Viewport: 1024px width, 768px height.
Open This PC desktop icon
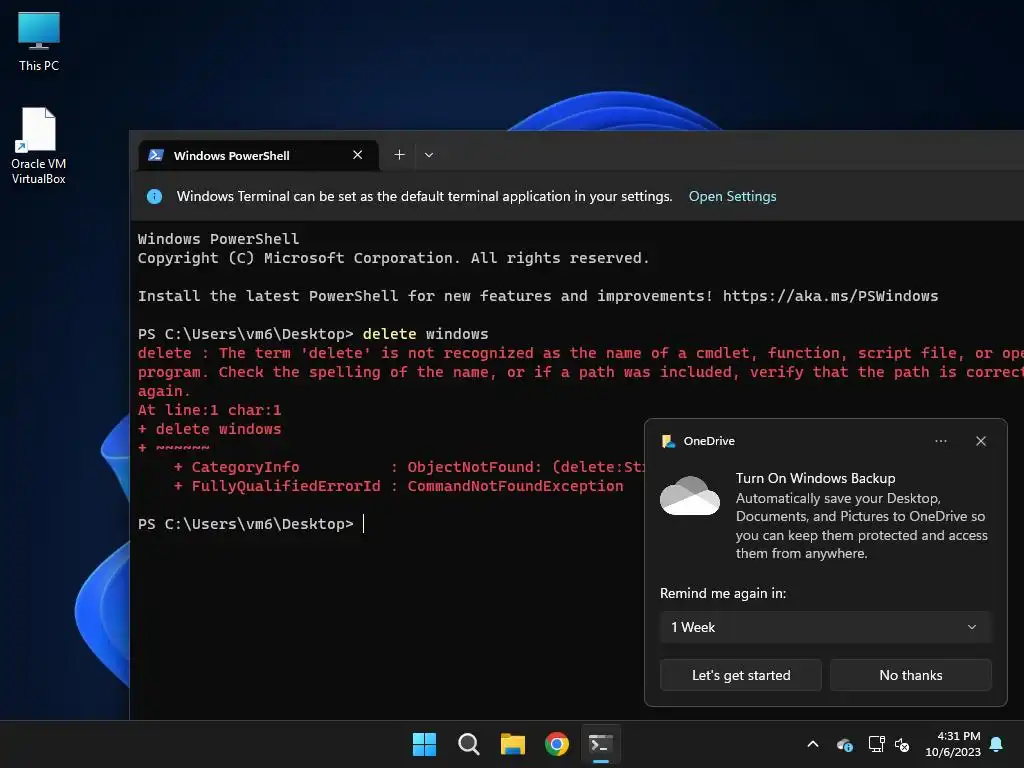pos(39,42)
